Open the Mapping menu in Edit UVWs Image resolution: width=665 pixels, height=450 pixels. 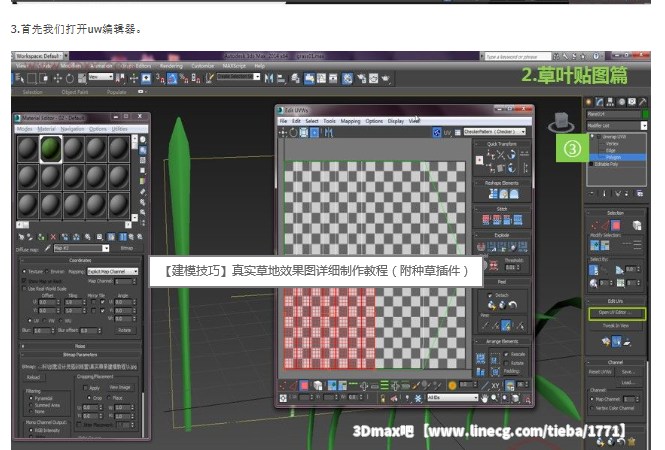(350, 121)
